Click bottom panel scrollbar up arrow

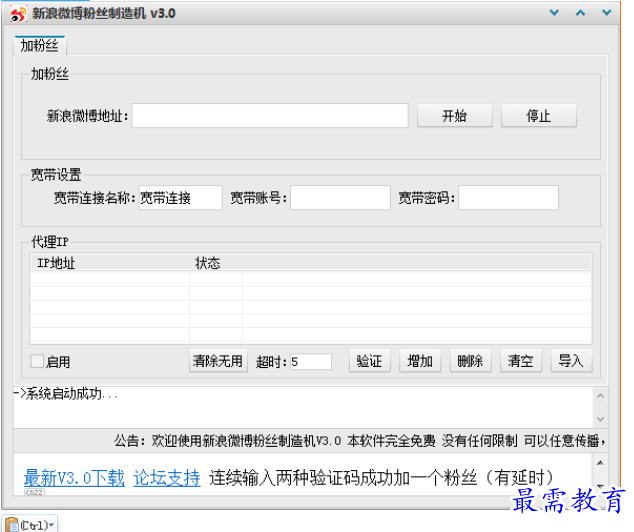[600, 462]
